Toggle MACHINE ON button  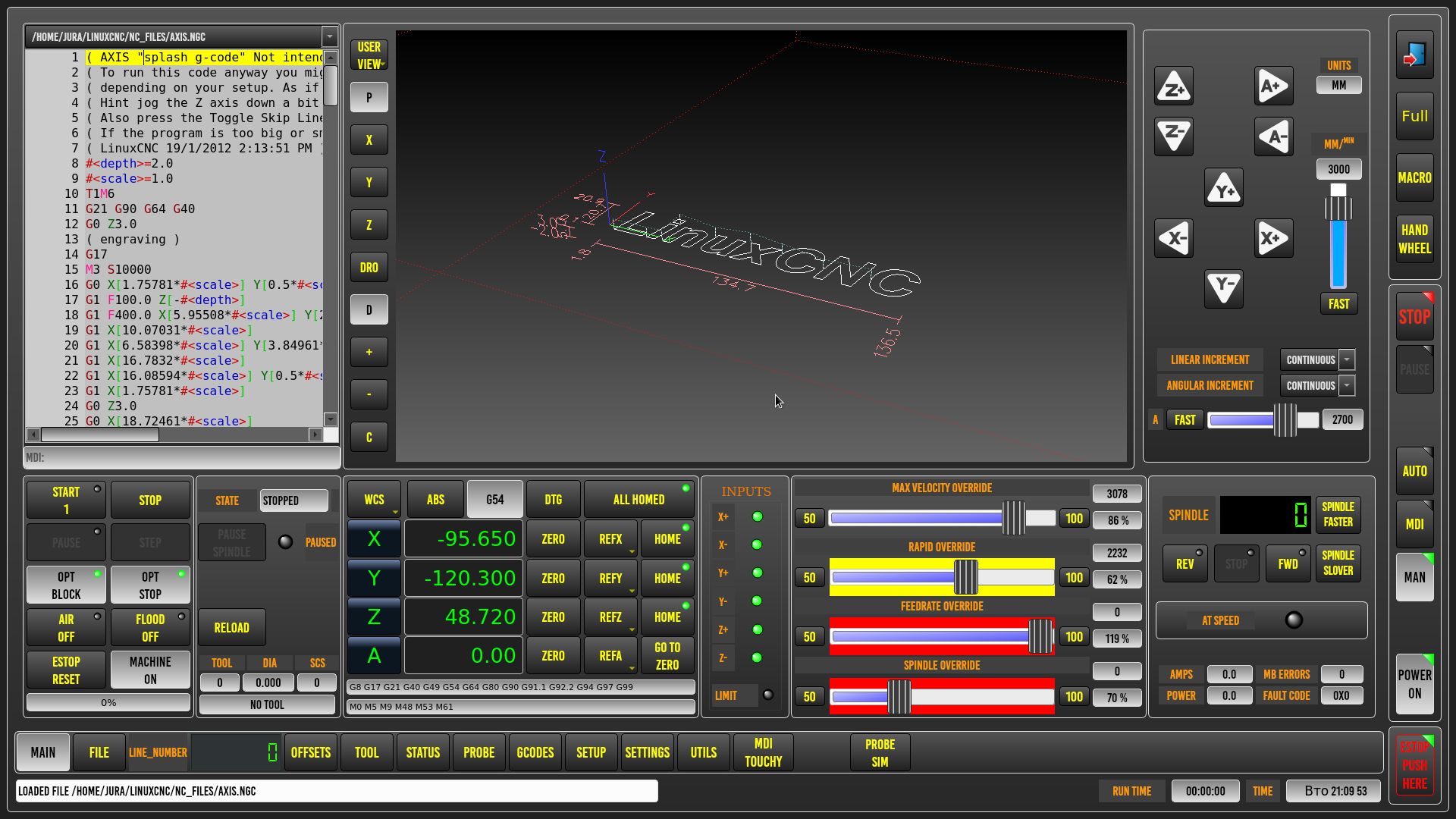pos(150,670)
